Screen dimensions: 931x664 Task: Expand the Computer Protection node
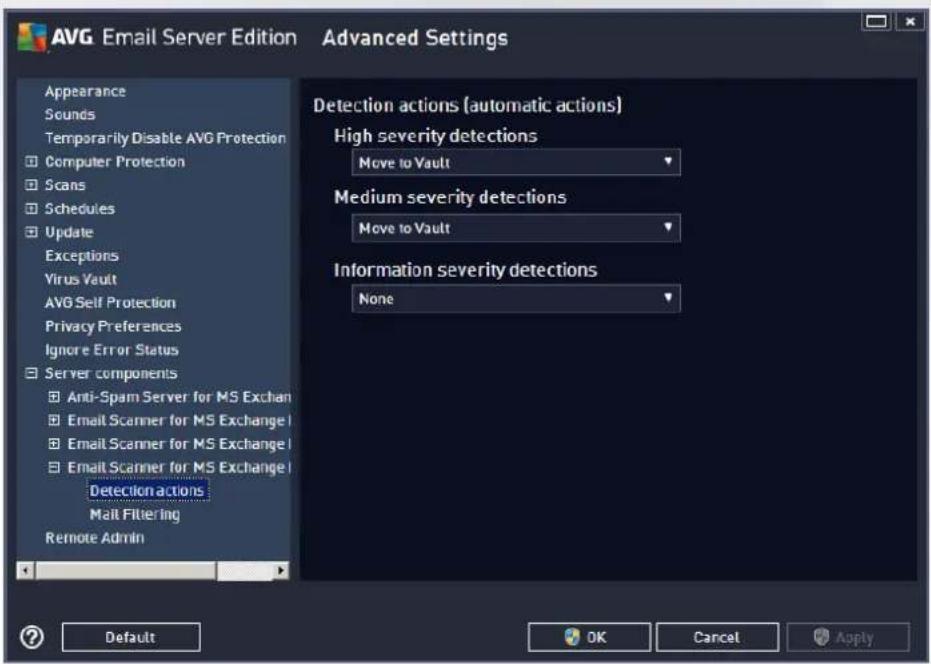click(31, 162)
